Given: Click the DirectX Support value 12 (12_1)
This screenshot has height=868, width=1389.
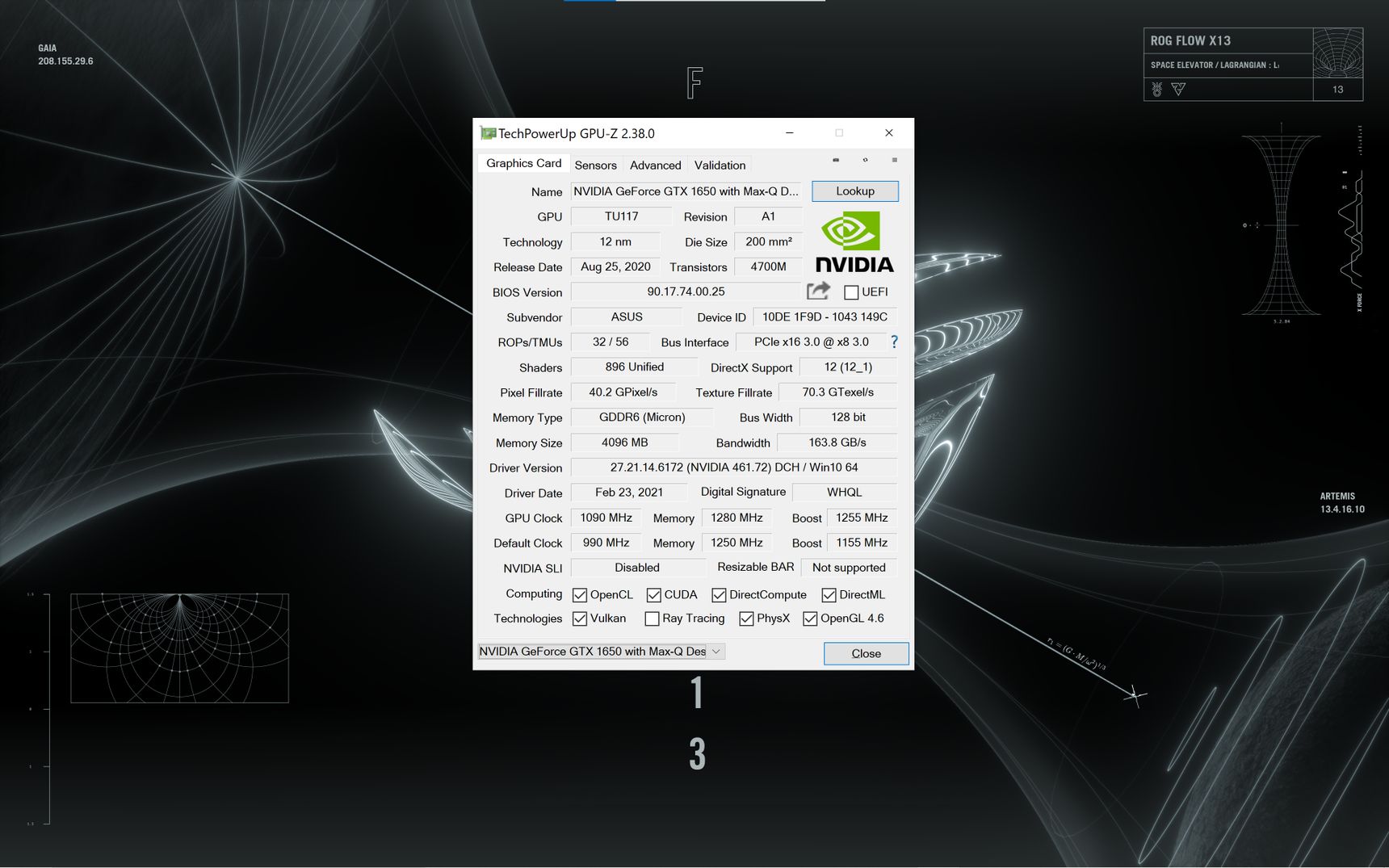Looking at the screenshot, I should coord(848,367).
